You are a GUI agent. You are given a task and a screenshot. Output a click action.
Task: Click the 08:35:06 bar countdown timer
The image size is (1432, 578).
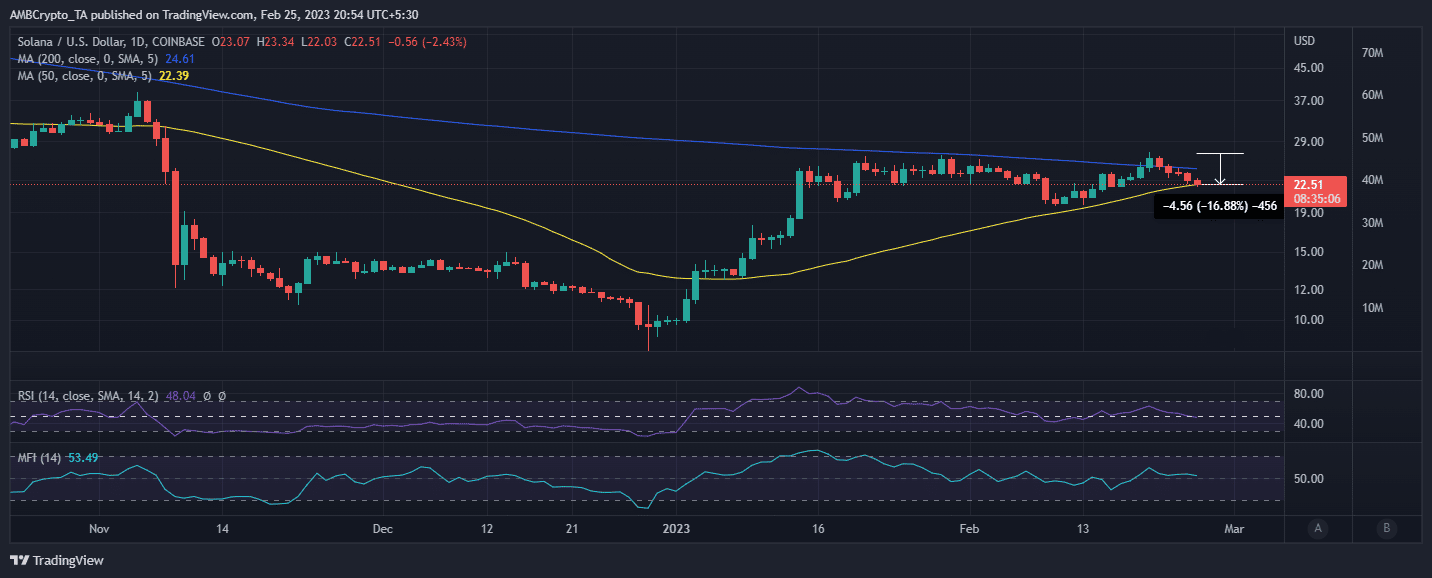(x=1315, y=198)
